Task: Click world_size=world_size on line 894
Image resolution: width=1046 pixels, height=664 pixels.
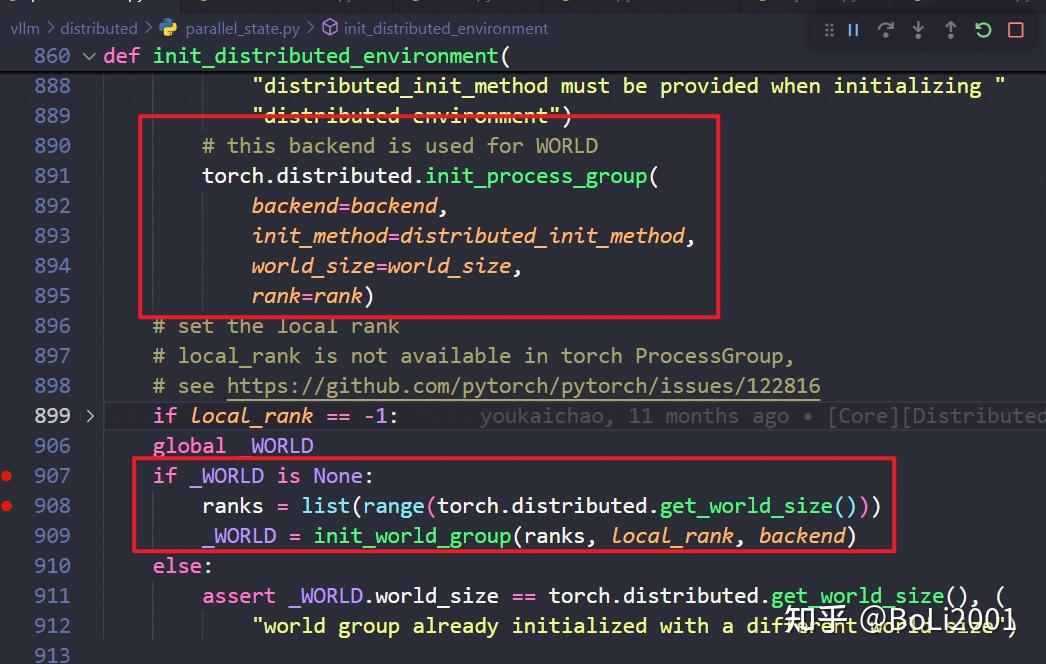Action: pyautogui.click(x=381, y=266)
